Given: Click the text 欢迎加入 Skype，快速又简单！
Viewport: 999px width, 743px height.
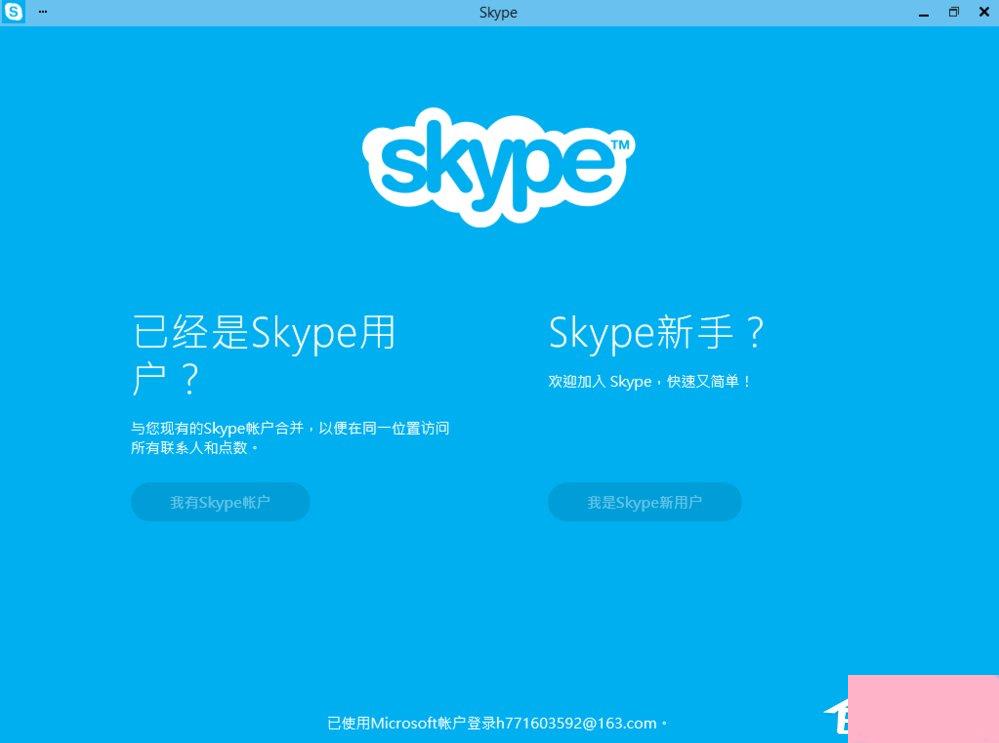Looking at the screenshot, I should coord(649,381).
